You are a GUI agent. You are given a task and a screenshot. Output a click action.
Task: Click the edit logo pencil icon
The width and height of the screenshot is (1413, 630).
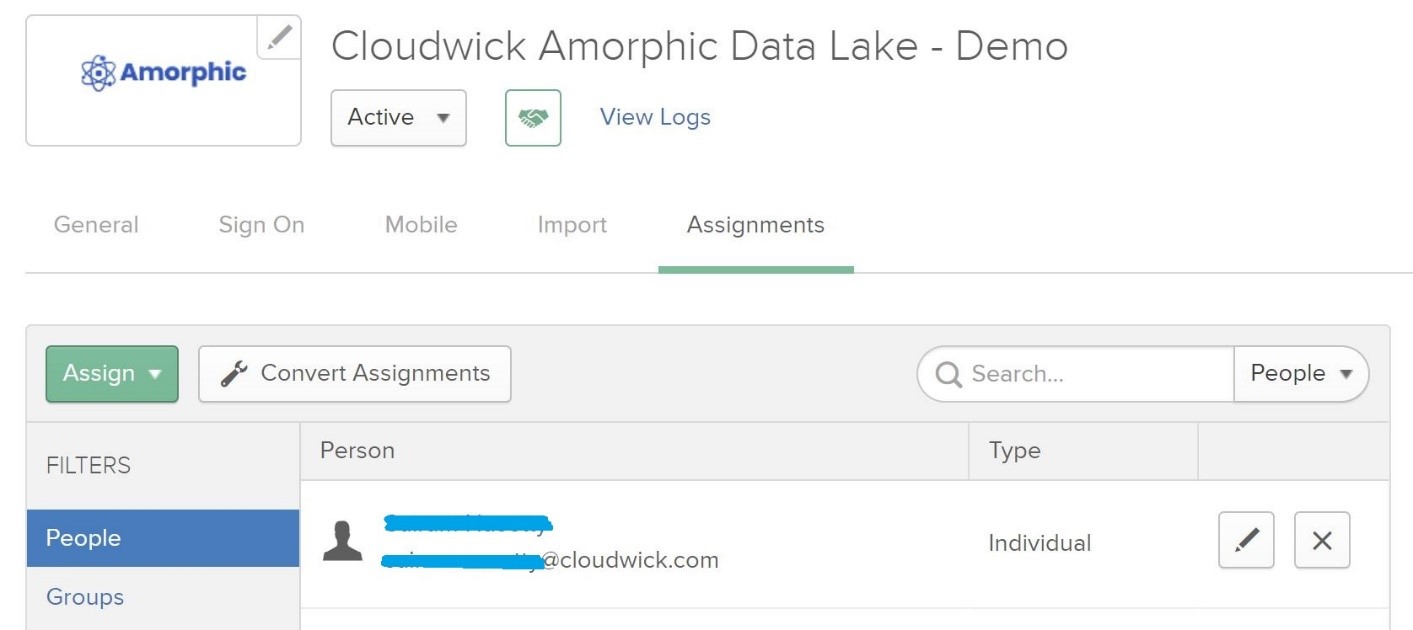(x=280, y=38)
